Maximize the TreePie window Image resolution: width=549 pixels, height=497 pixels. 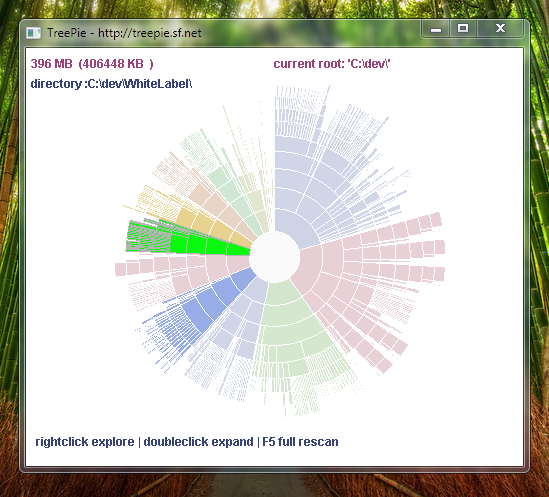pyautogui.click(x=463, y=29)
